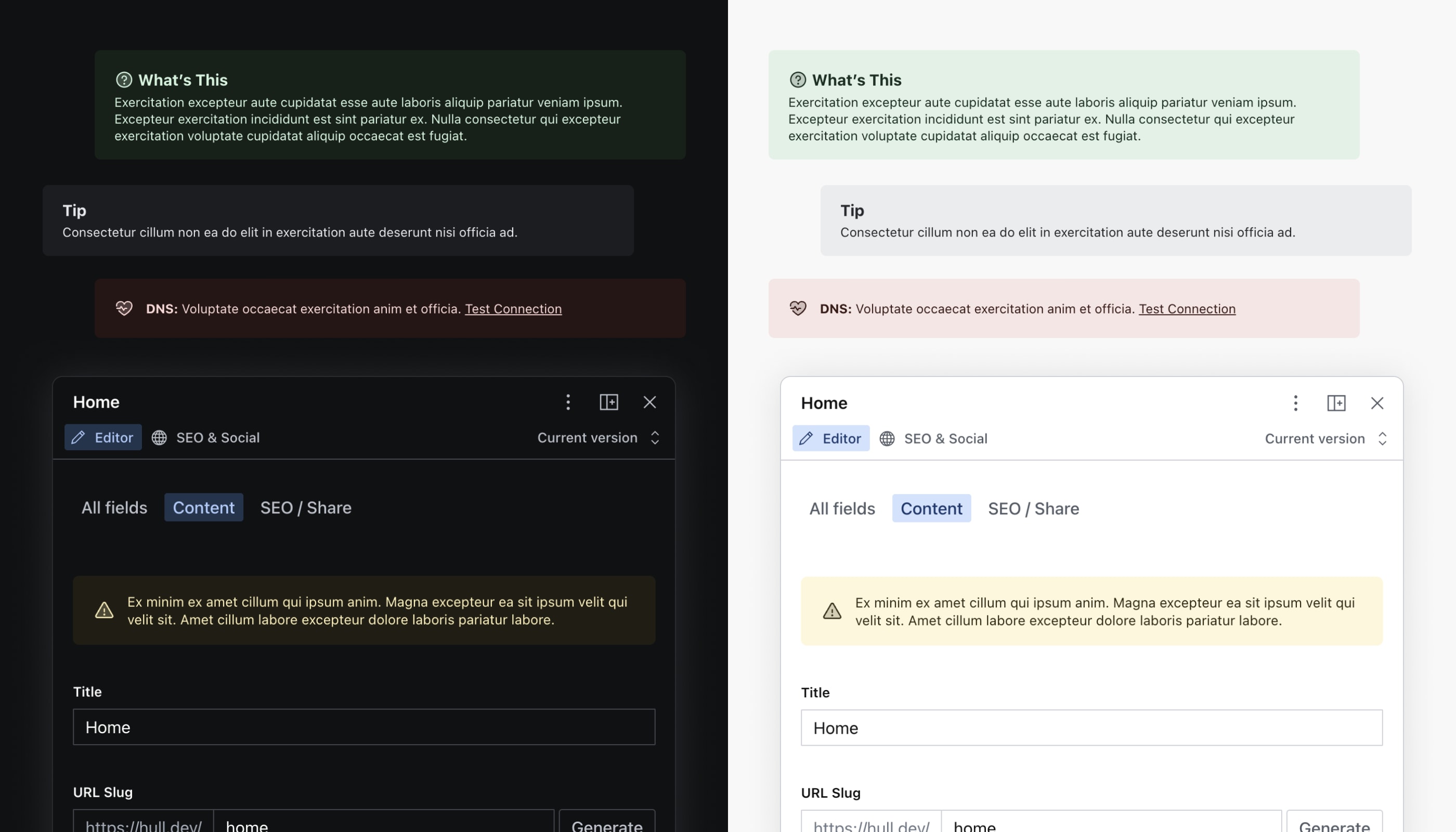1456x832 pixels.
Task: Click the heartbeat icon in light DNS banner
Action: point(798,308)
